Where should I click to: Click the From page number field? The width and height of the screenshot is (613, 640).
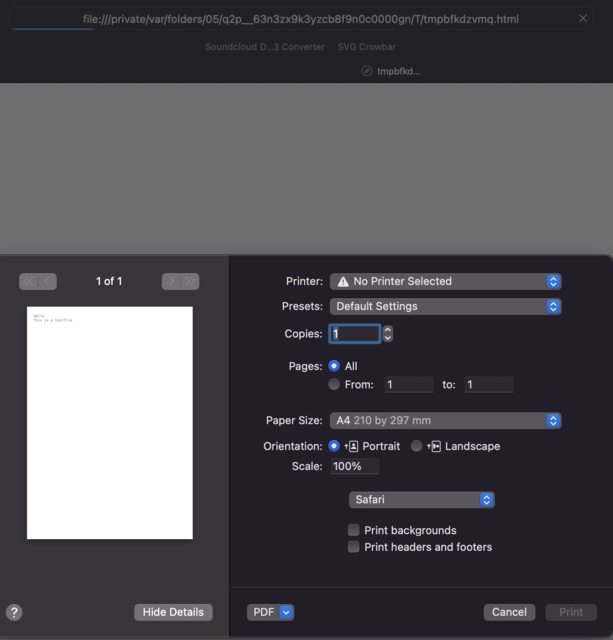click(409, 384)
